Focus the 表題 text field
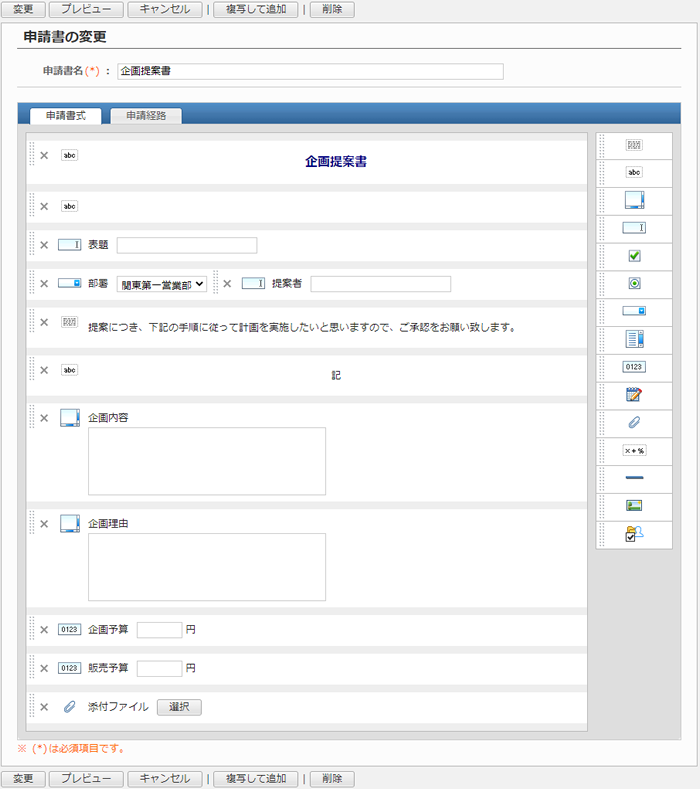 [x=187, y=246]
